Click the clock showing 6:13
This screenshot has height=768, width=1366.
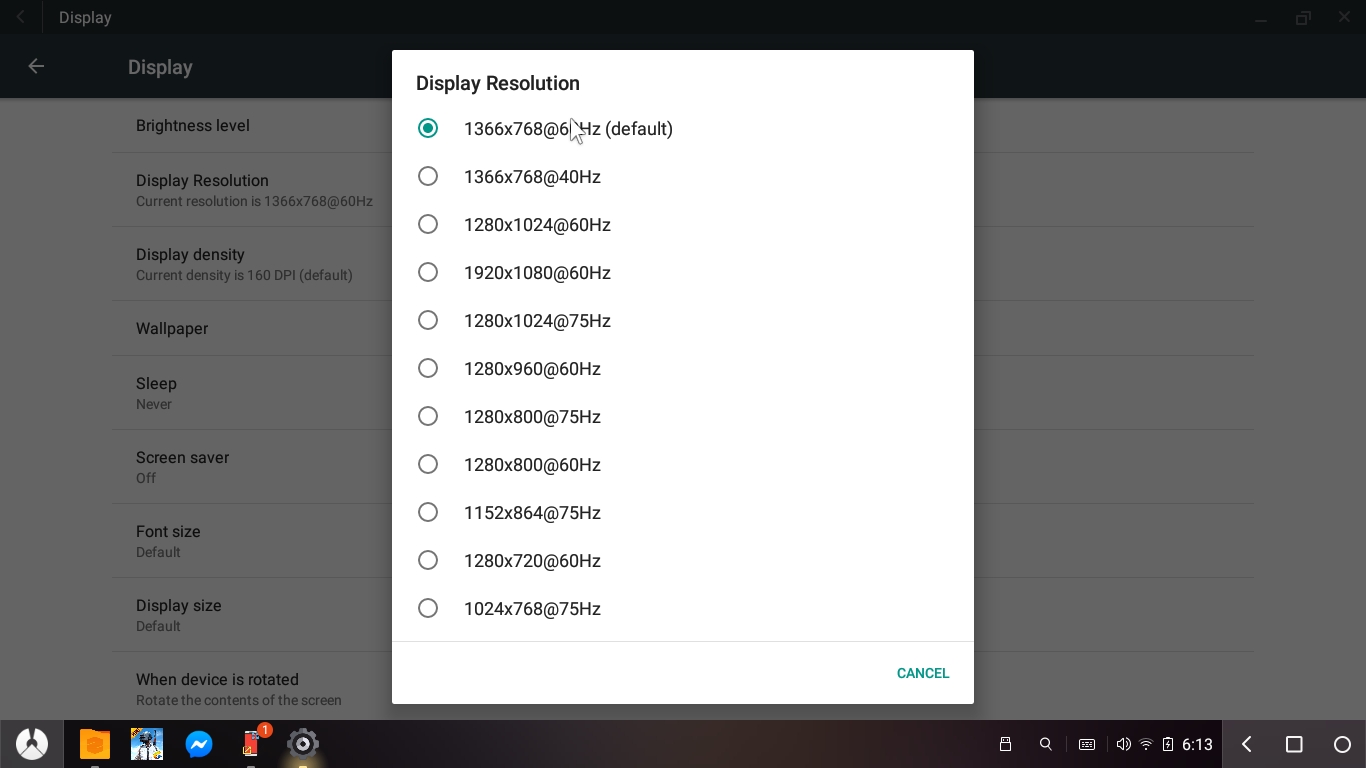[1197, 744]
